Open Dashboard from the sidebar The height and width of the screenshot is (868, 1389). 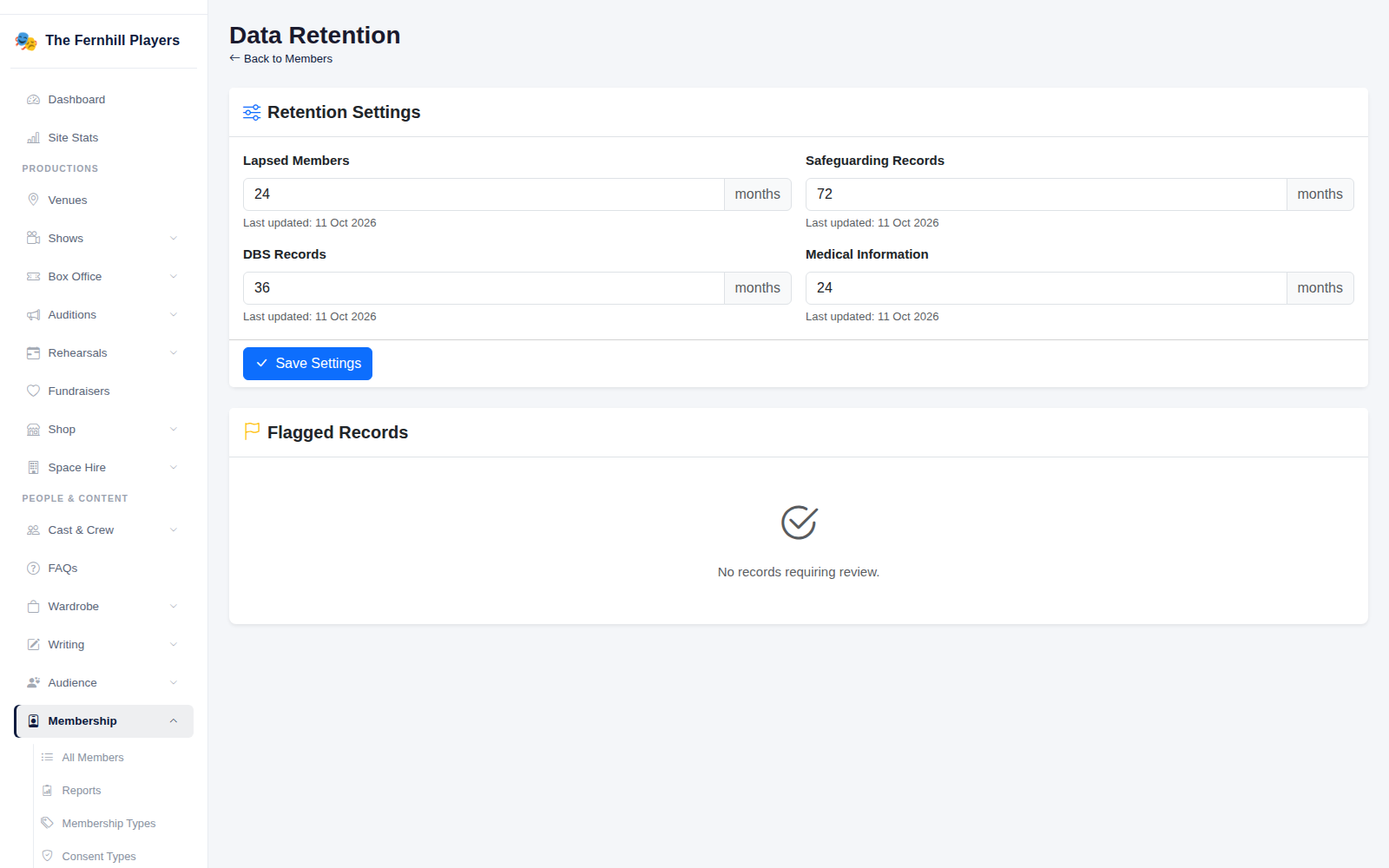click(103, 100)
